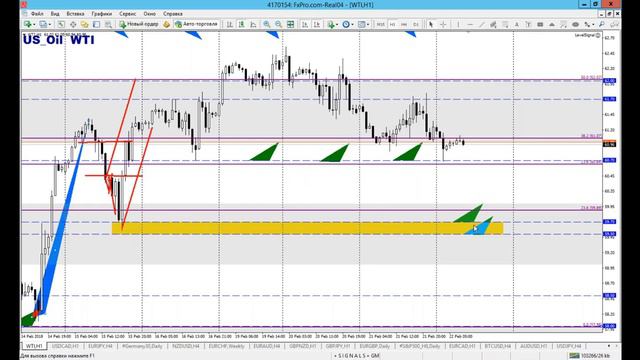Open the chat bubbles icon
Viewport: 640px width, 360px height.
point(613,24)
